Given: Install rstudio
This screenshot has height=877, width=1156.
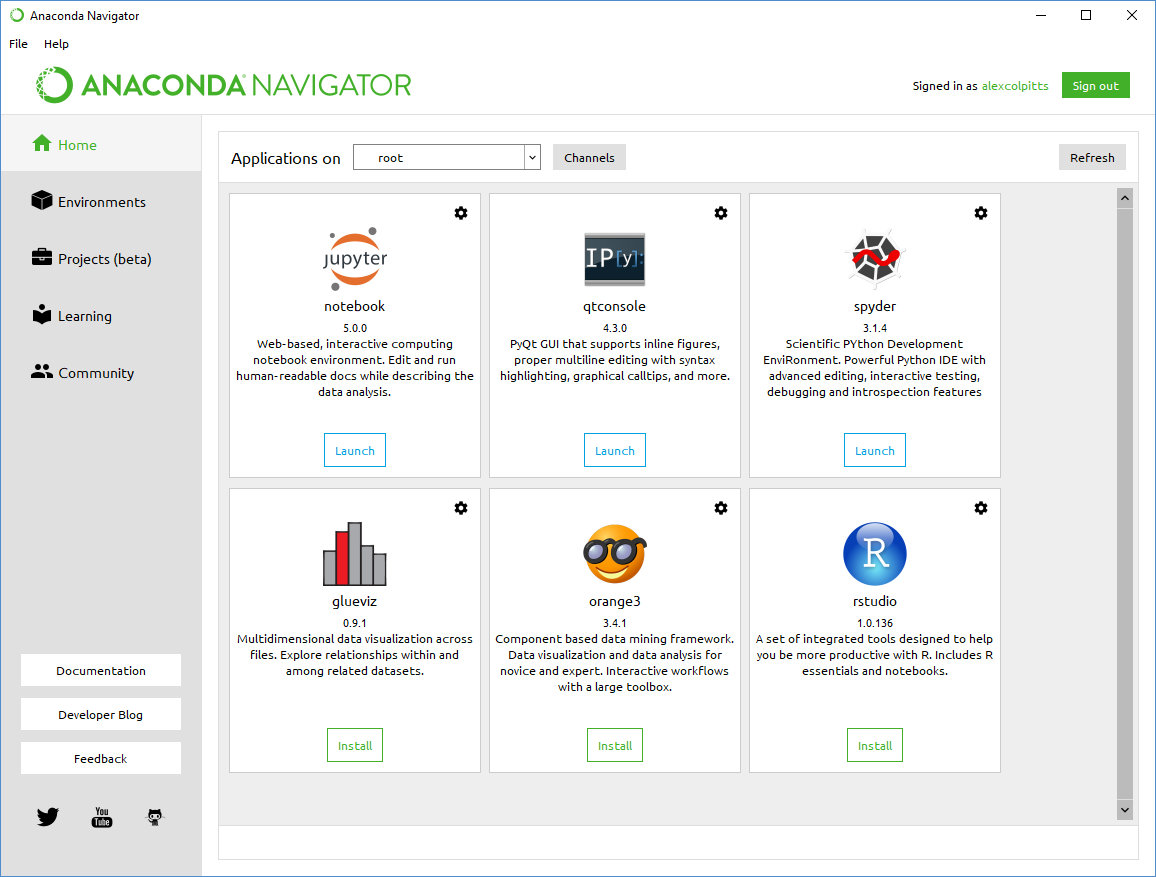Looking at the screenshot, I should pos(874,745).
